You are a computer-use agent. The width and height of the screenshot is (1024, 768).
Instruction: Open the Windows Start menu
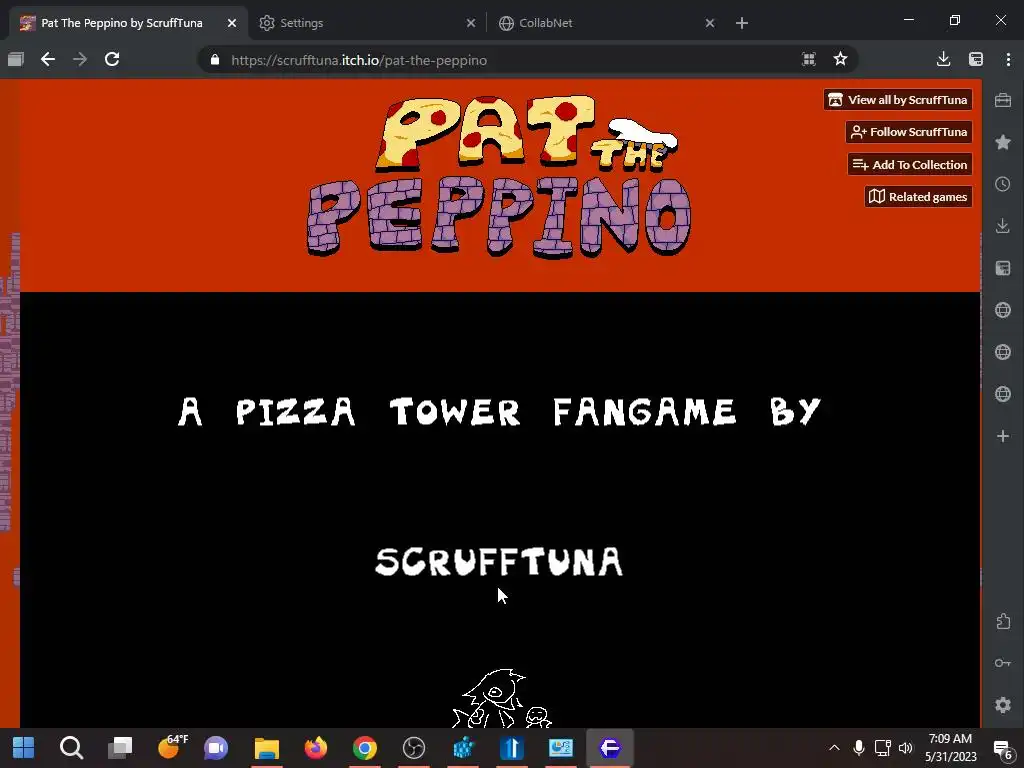coord(24,748)
